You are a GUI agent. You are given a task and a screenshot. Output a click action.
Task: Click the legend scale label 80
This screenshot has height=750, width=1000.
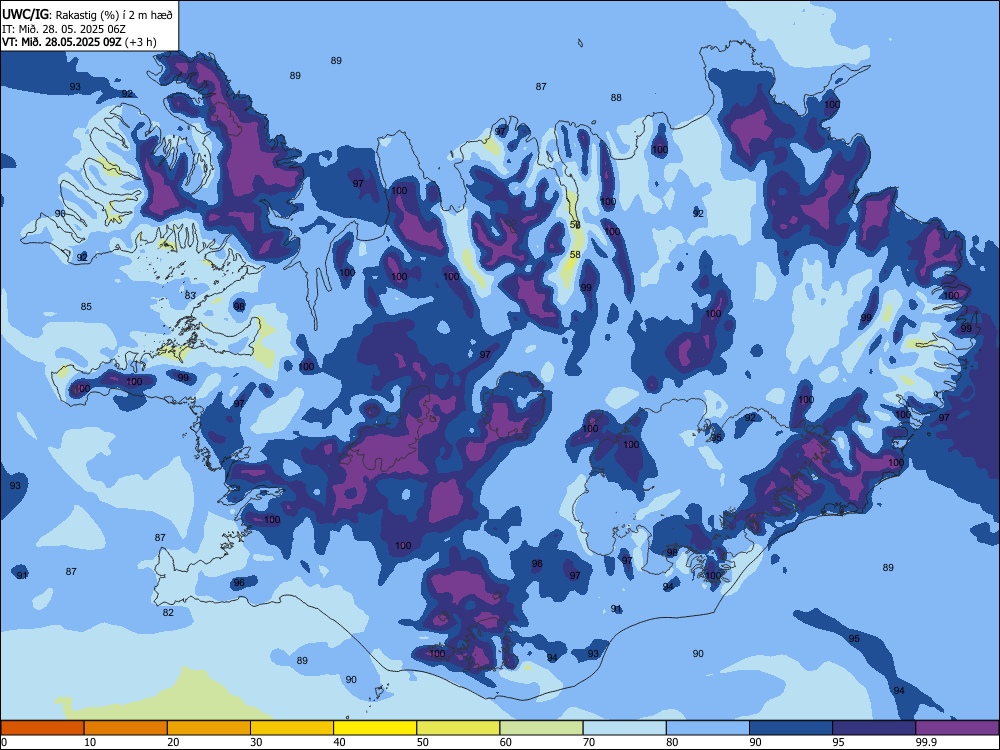coord(673,742)
